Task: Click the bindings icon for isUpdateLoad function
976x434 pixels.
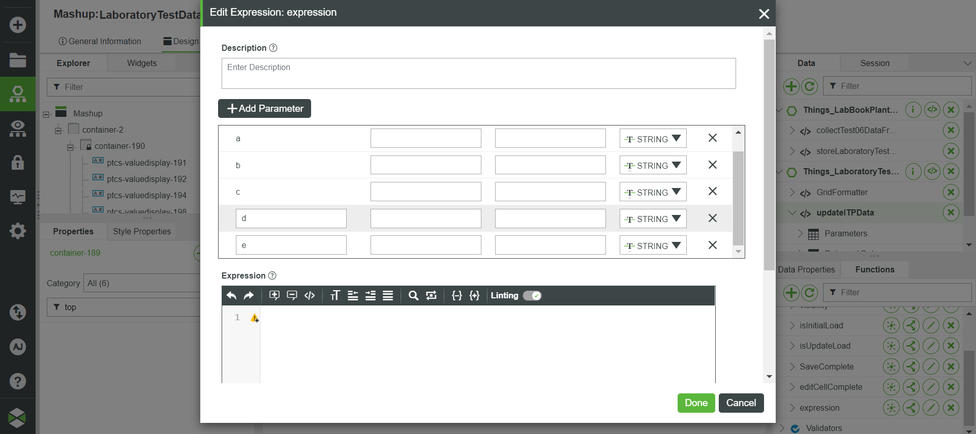Action: (x=911, y=346)
